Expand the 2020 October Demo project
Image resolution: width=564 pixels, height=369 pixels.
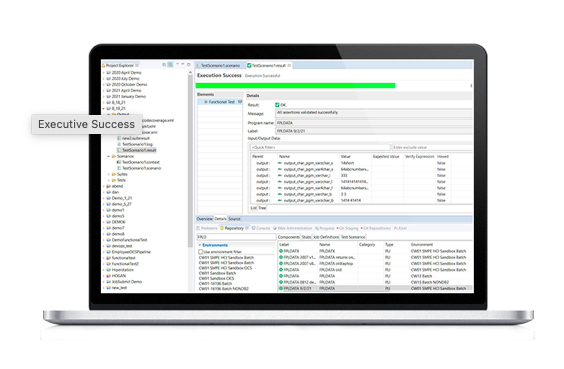tap(104, 85)
